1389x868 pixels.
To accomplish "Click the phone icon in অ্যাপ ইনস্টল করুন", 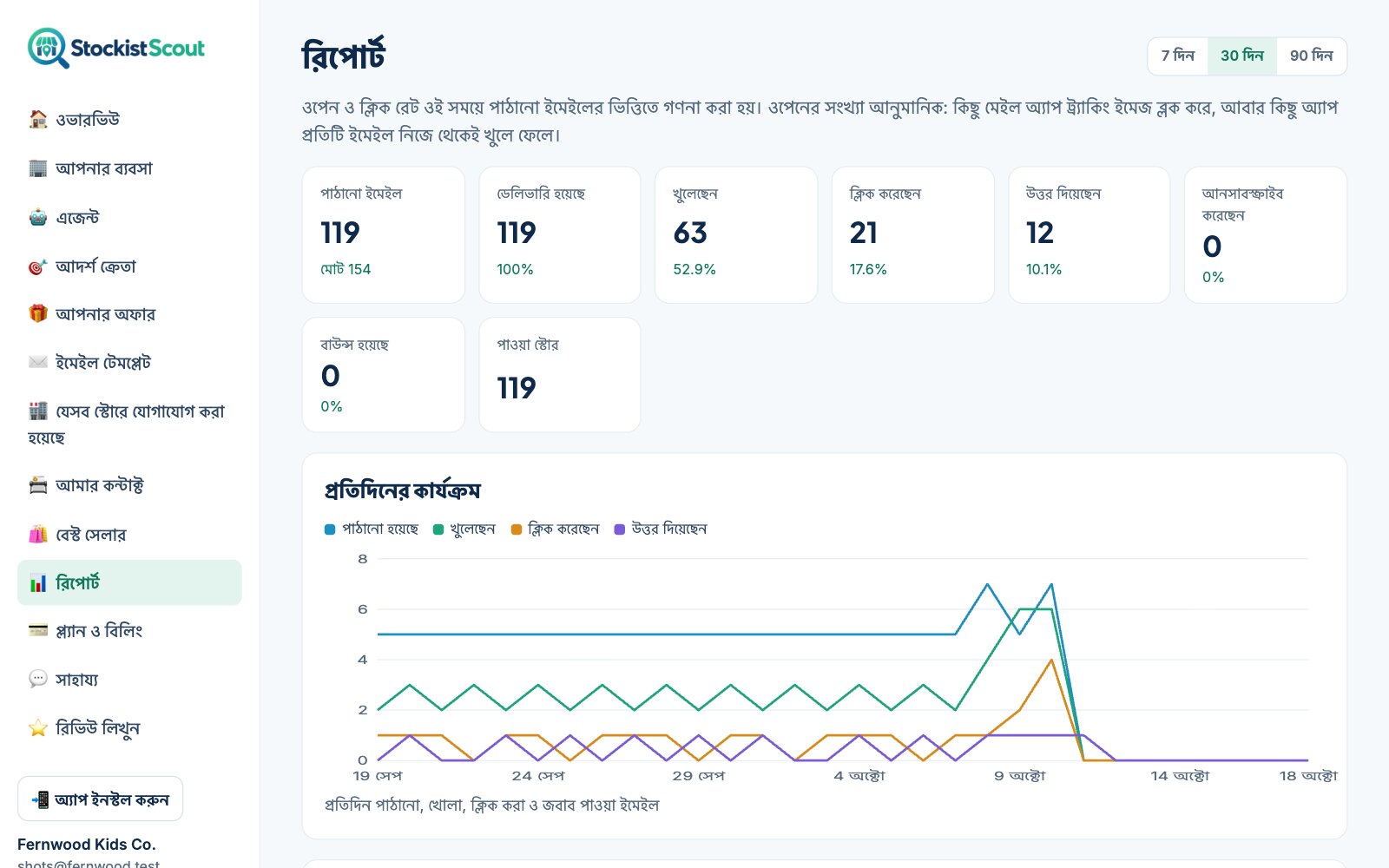I will pos(40,799).
